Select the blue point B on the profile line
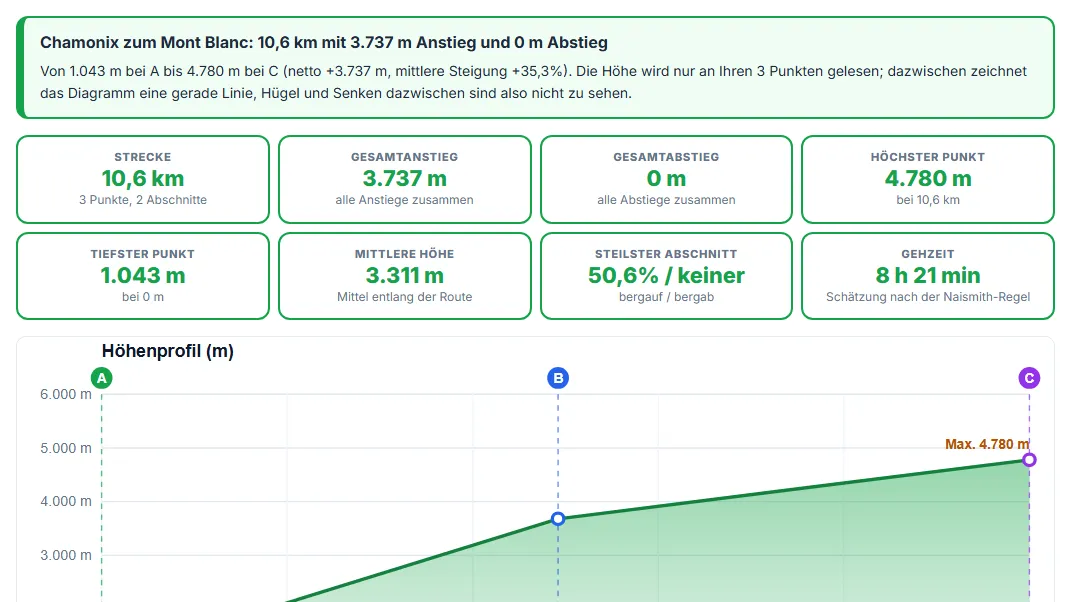 tap(558, 519)
